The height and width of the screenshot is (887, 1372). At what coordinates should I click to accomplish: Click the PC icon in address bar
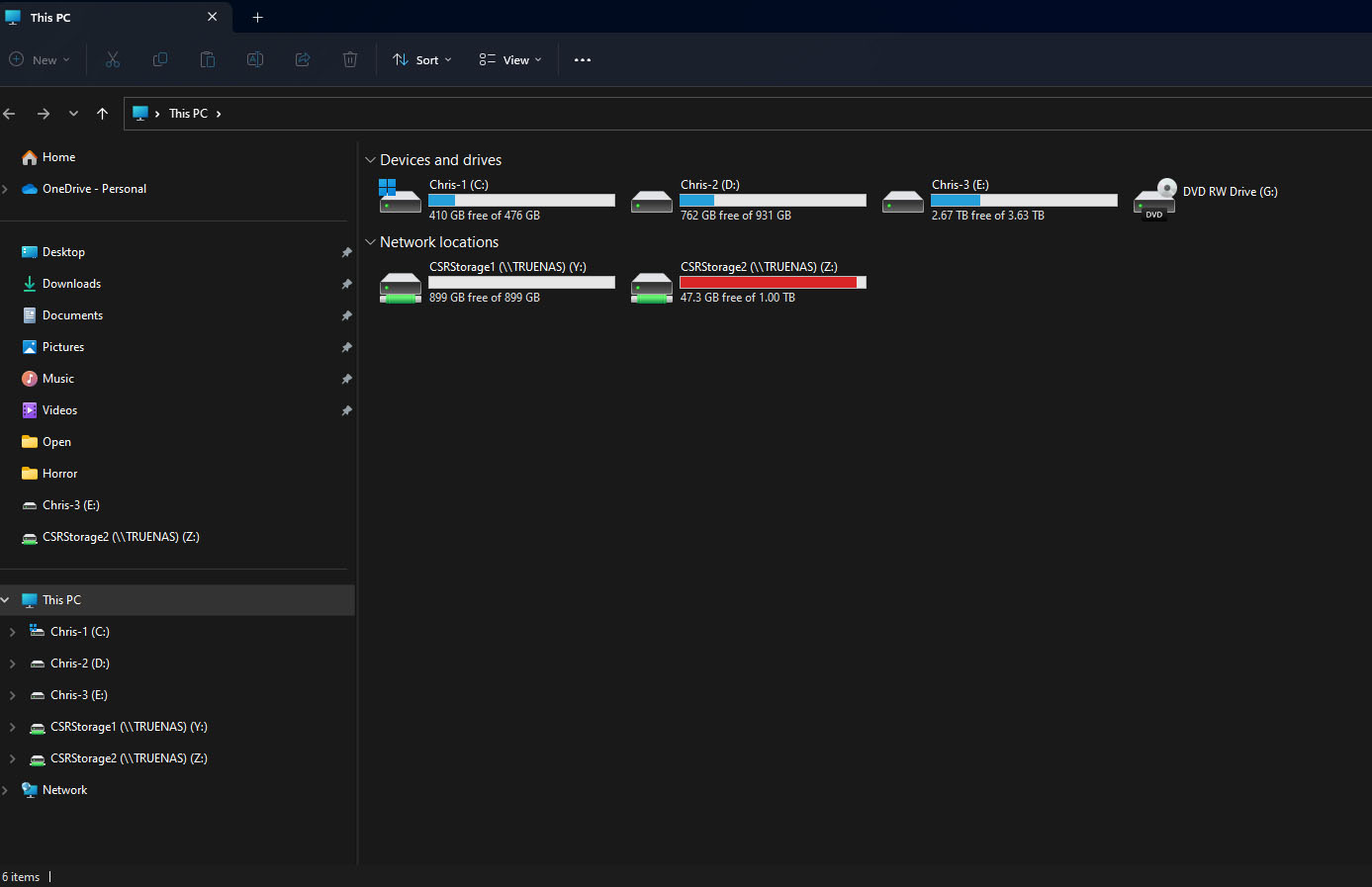click(x=140, y=114)
